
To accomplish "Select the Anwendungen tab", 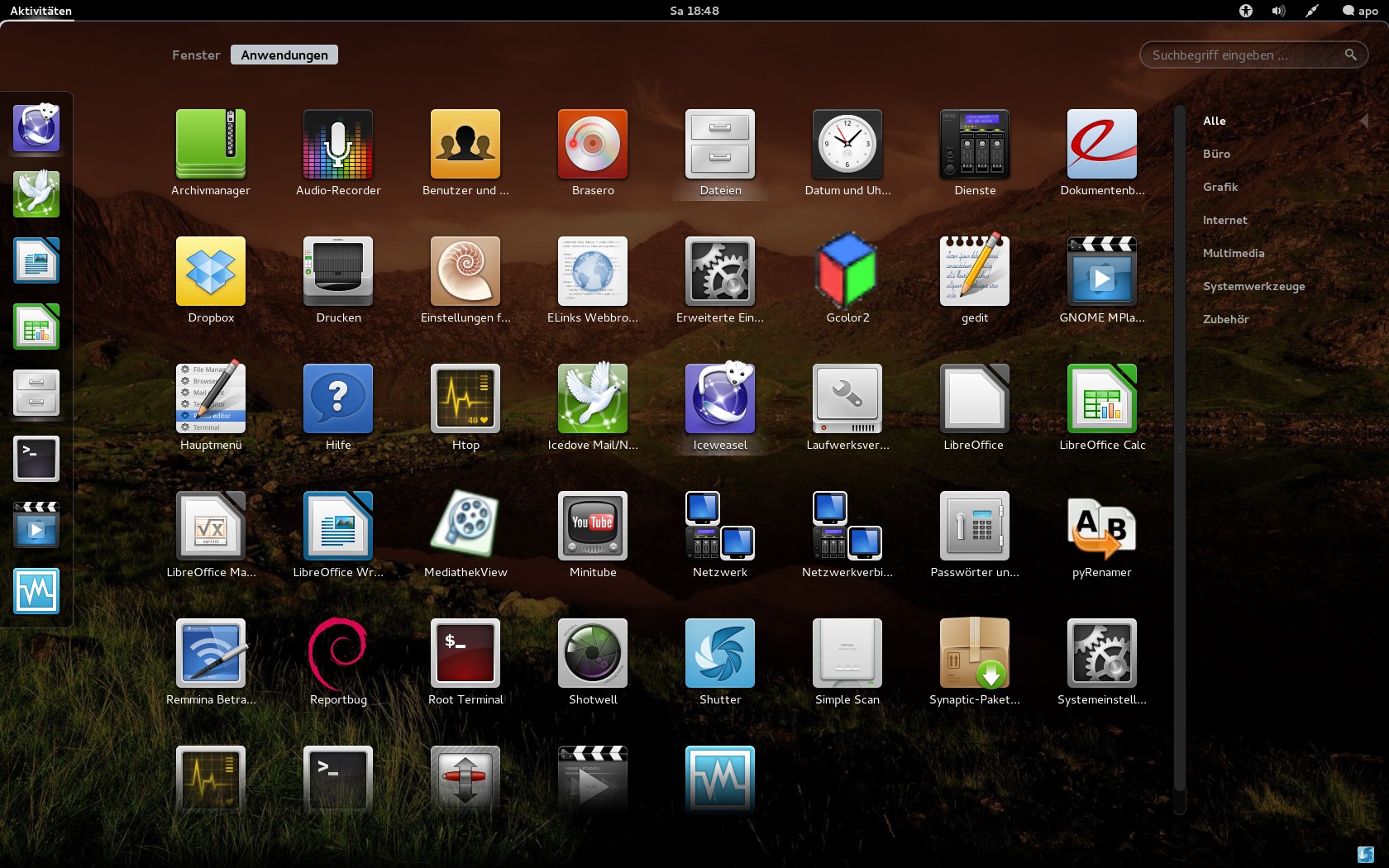I will pos(284,55).
